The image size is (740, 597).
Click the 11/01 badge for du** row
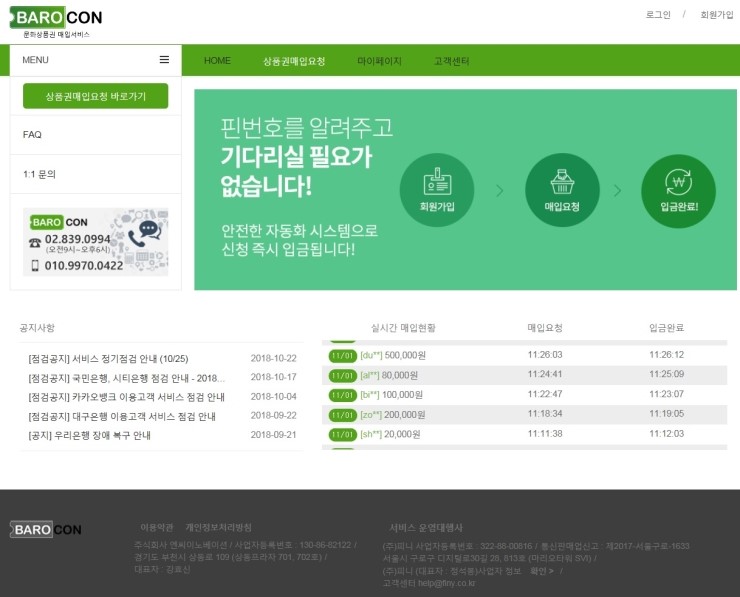(343, 355)
